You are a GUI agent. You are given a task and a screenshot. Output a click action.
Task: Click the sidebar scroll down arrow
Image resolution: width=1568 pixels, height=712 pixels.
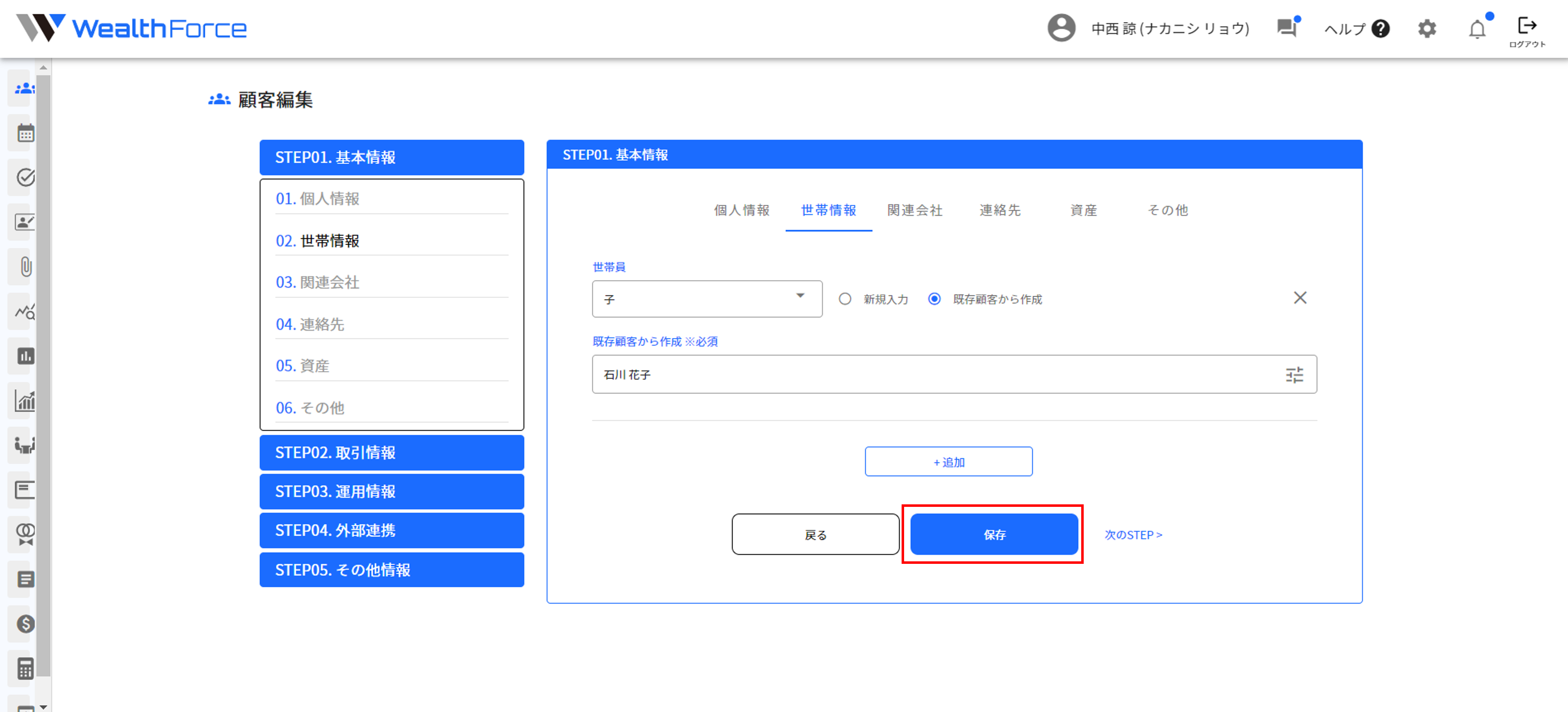pos(43,707)
